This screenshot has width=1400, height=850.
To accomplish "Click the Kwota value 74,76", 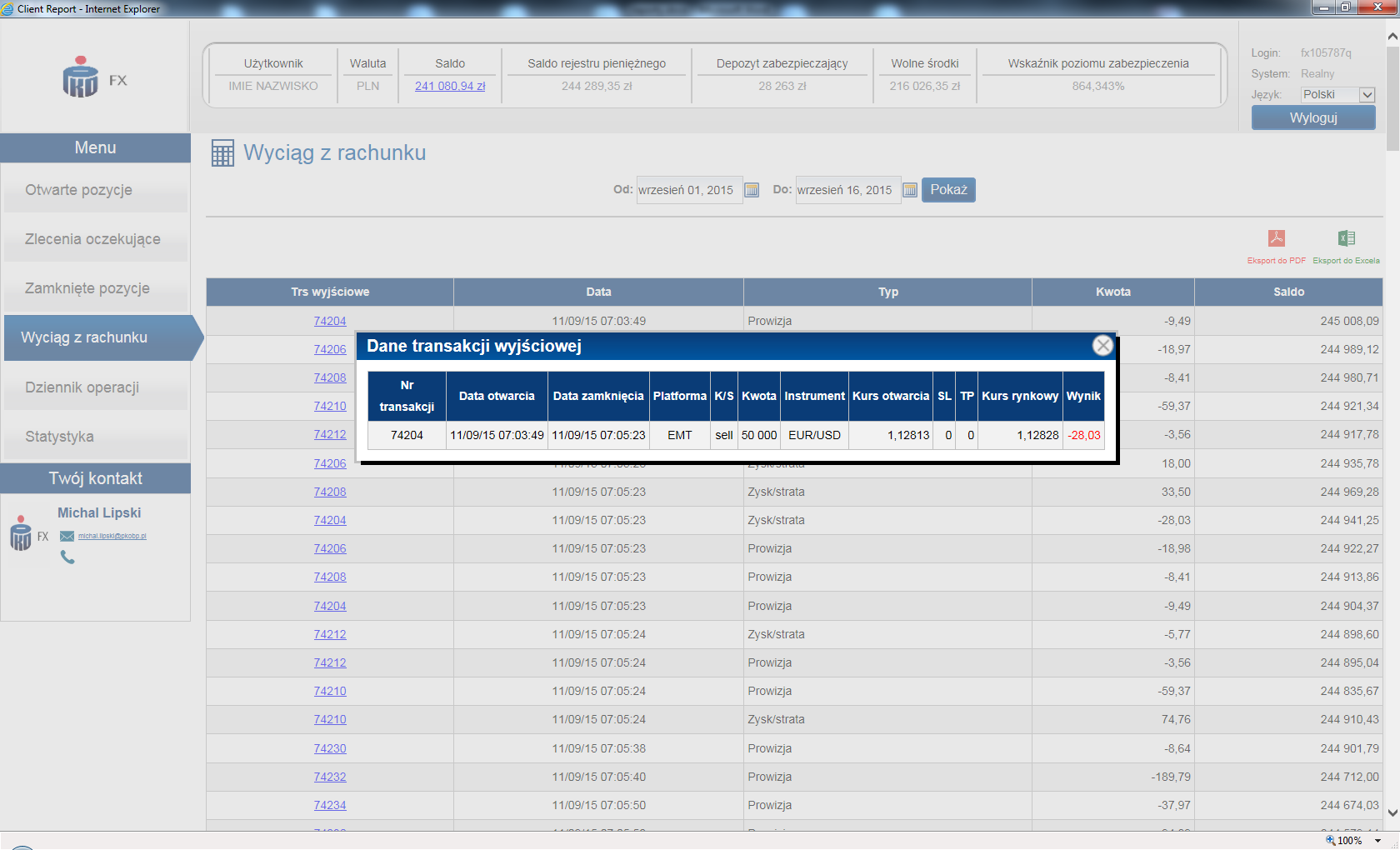I will (x=1176, y=719).
